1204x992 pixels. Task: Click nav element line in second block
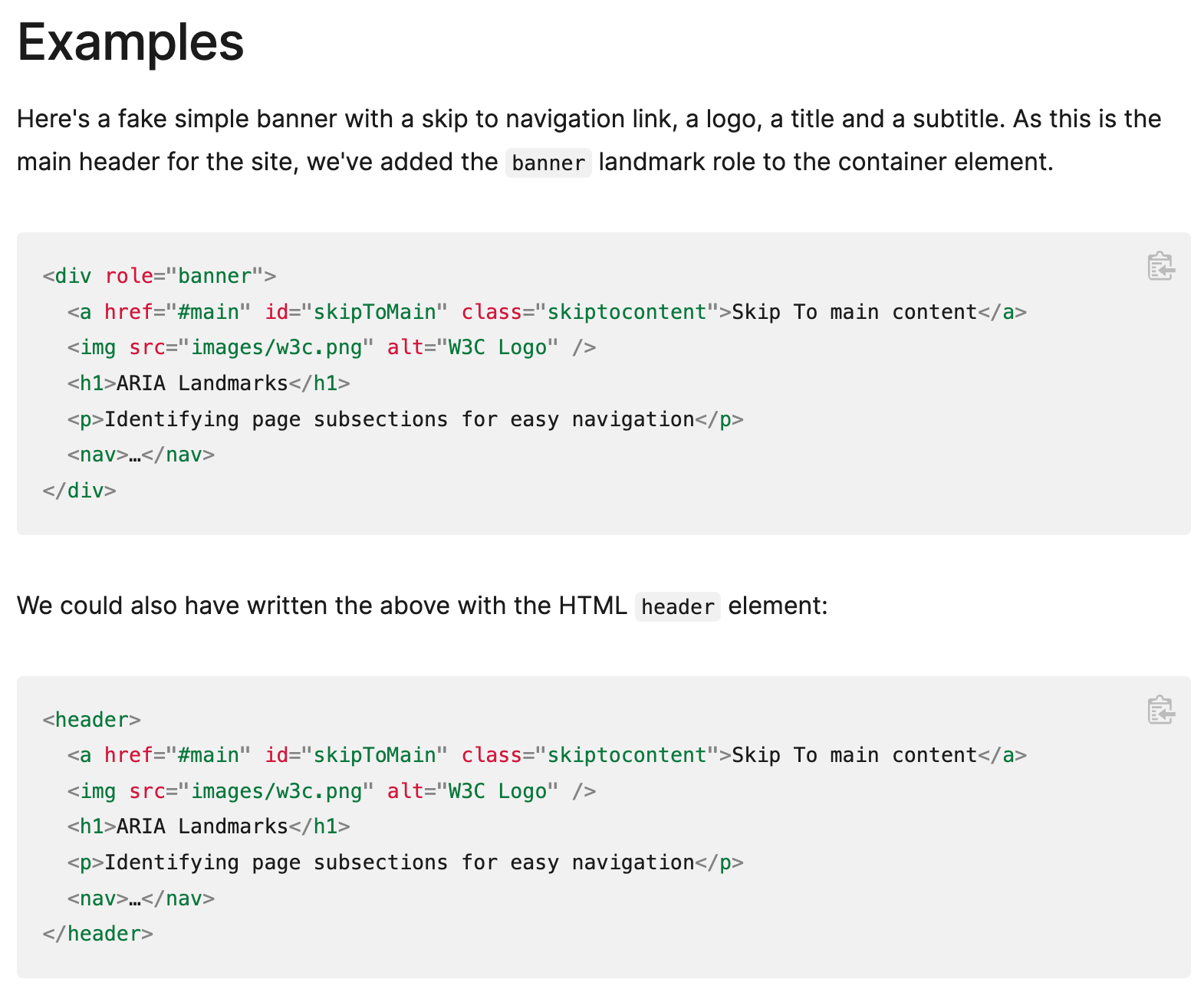click(141, 898)
